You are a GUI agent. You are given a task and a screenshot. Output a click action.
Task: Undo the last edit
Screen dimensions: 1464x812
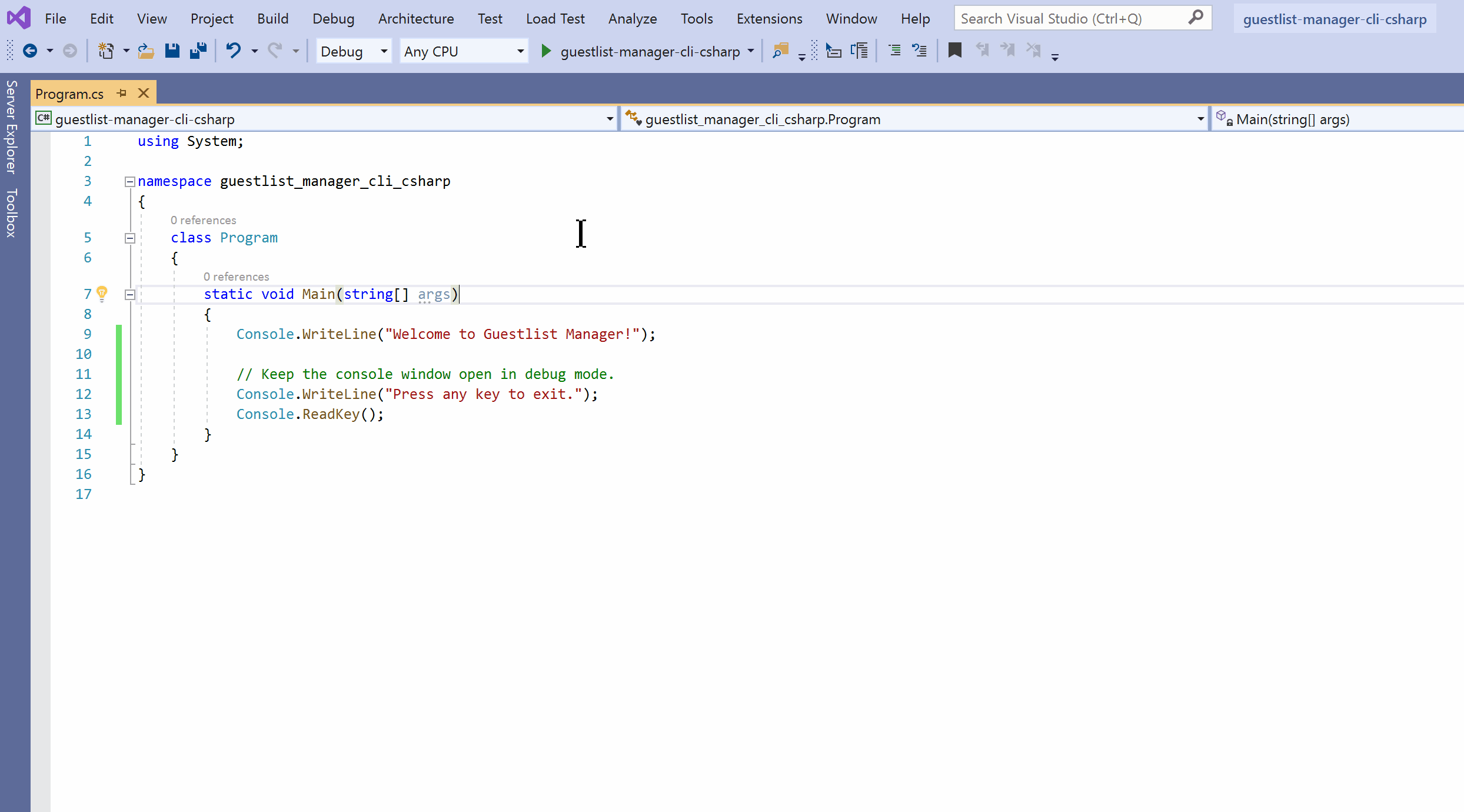pyautogui.click(x=234, y=51)
